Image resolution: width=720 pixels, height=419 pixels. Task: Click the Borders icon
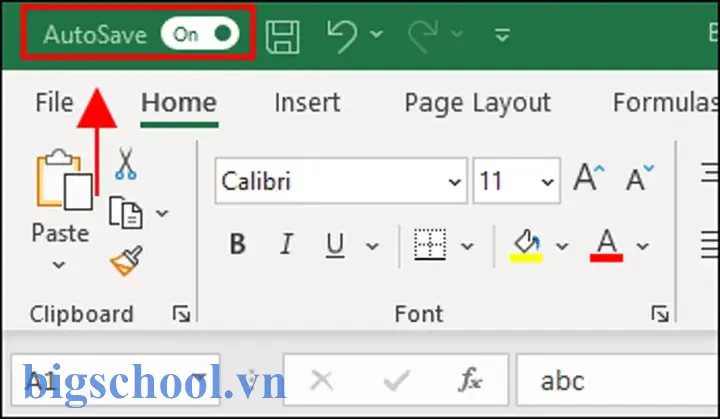point(430,244)
